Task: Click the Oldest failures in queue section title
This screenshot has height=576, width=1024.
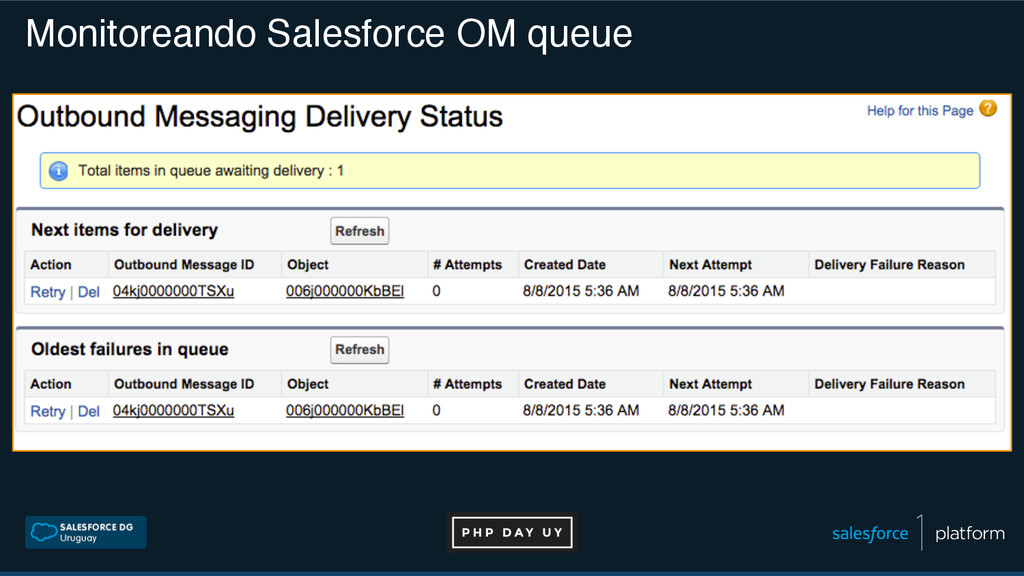Action: coord(129,349)
